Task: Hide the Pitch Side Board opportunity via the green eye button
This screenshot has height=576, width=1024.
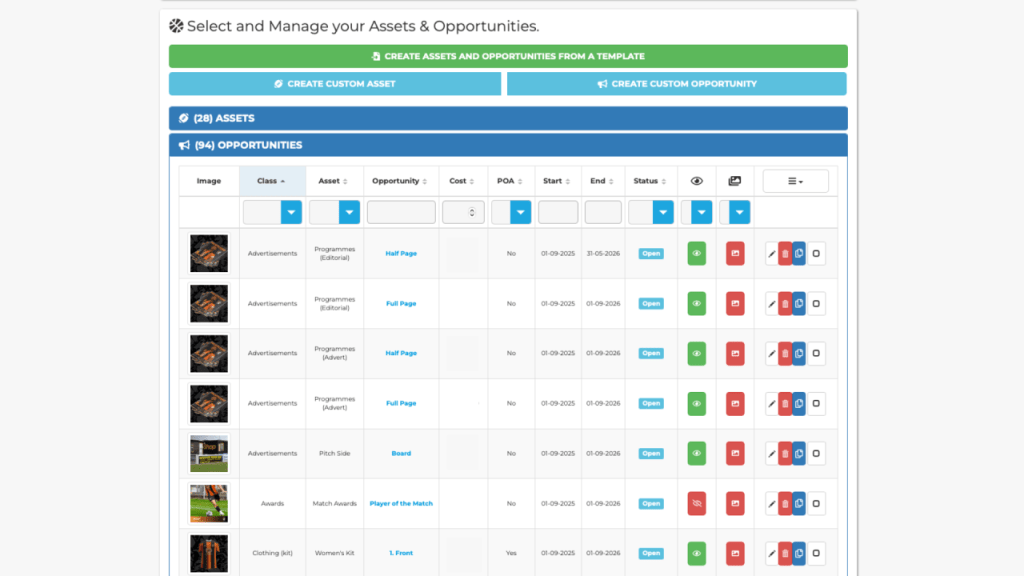Action: (697, 454)
